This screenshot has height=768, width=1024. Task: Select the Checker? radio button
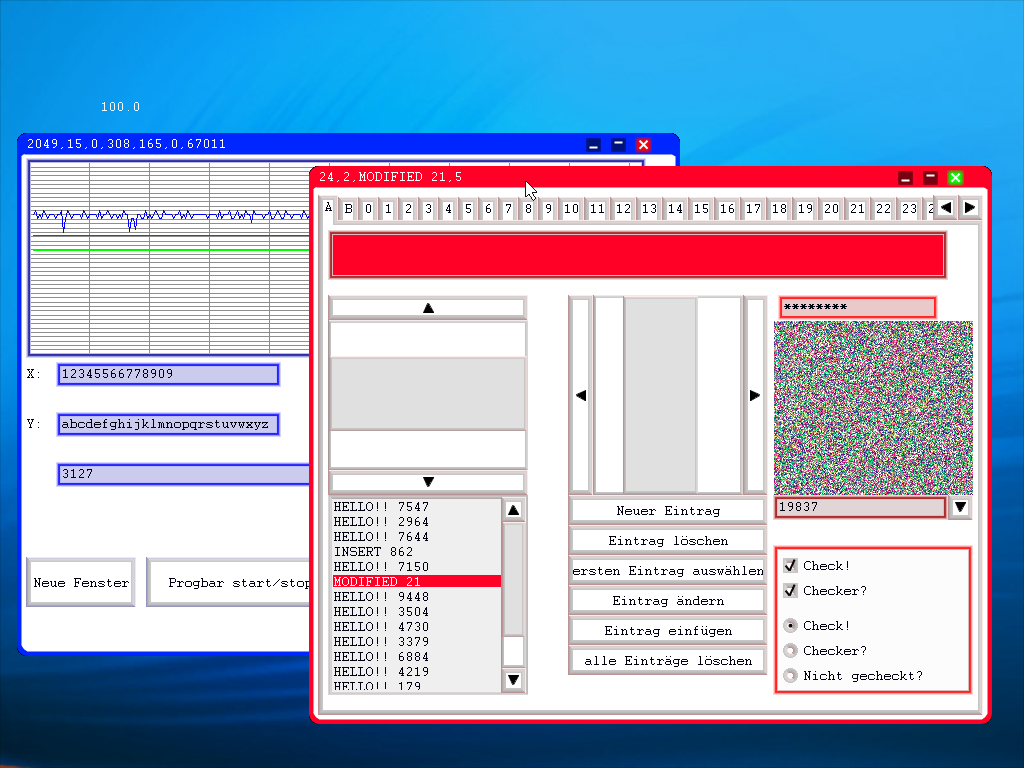[790, 650]
